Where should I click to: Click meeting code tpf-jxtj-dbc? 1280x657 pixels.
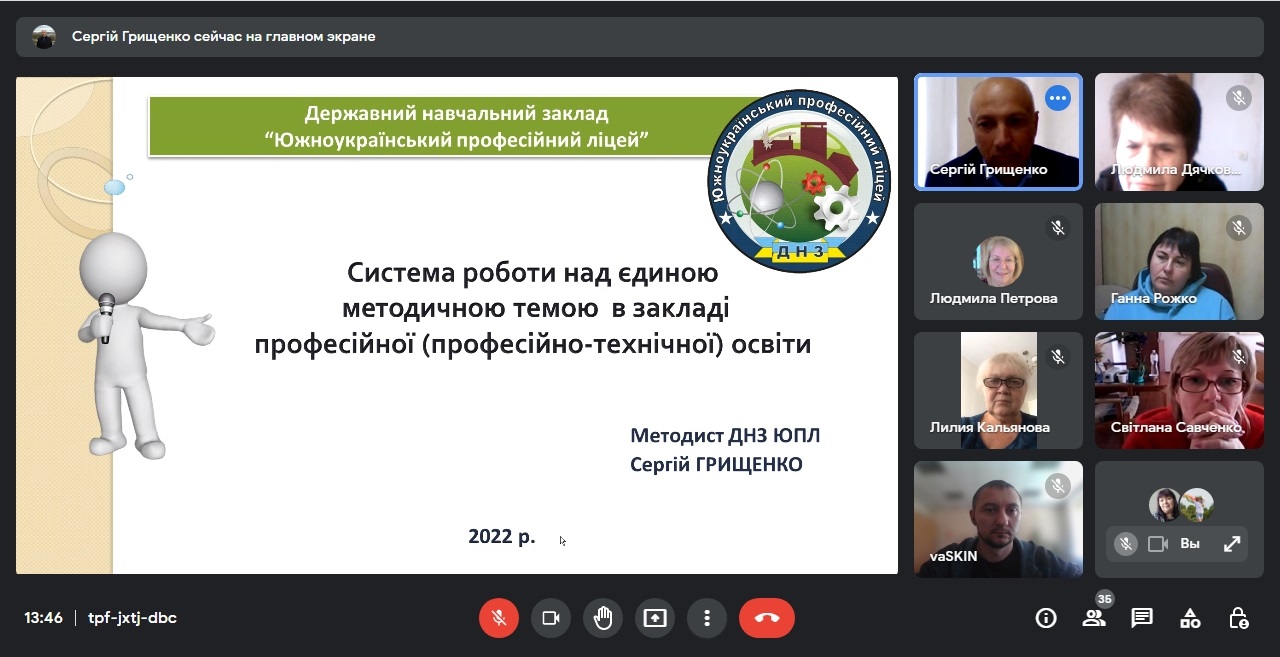(x=132, y=618)
